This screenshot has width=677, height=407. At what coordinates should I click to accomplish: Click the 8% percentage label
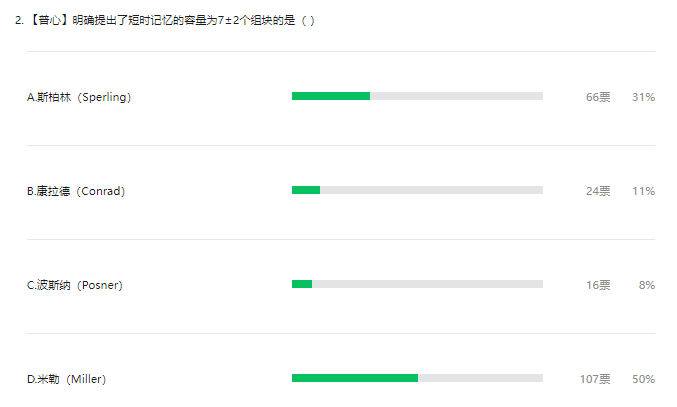[x=647, y=285]
